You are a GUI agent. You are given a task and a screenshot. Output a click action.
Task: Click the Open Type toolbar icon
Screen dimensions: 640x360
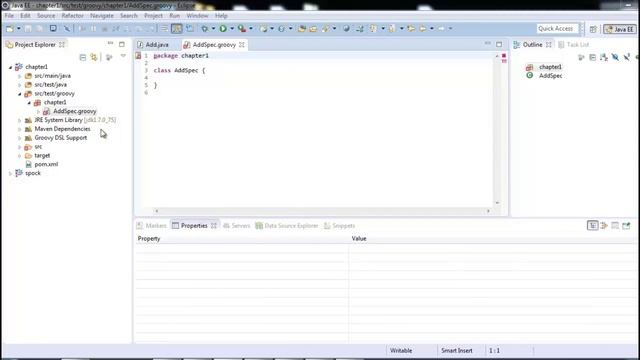tap(302, 29)
